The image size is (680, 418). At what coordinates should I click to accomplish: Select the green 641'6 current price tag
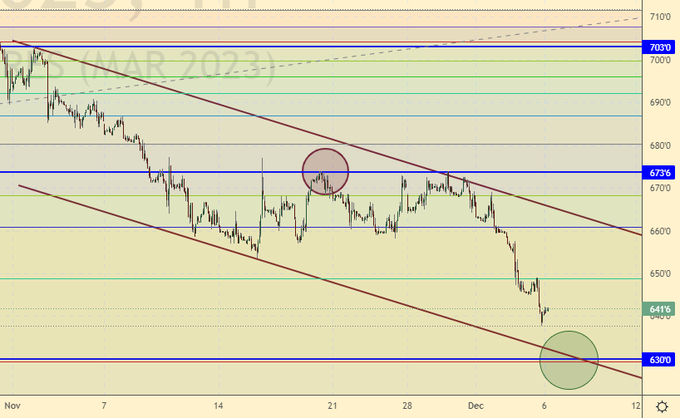[x=660, y=309]
